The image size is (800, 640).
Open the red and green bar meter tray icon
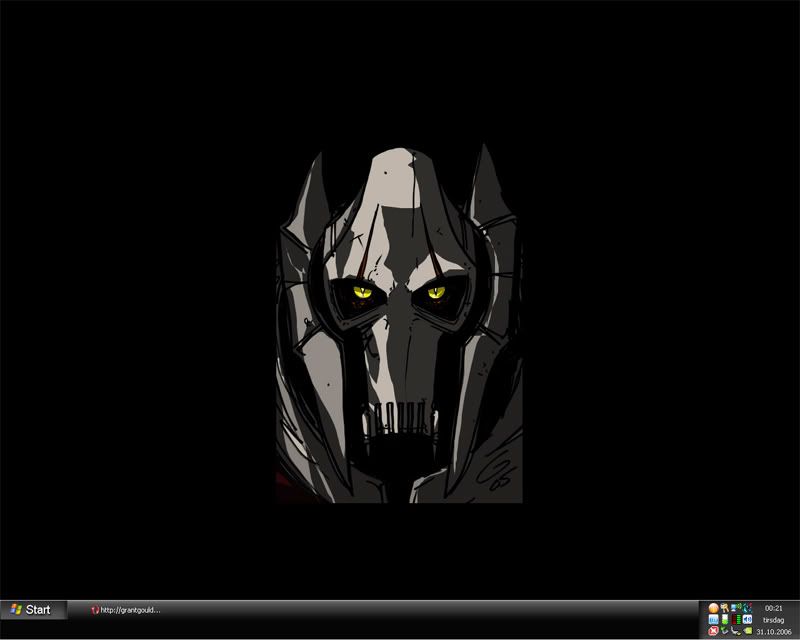(x=736, y=620)
